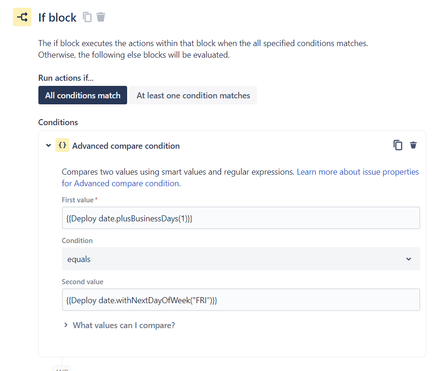This screenshot has height=371, width=448.
Task: Collapse the Advanced compare condition section
Action: [48, 145]
